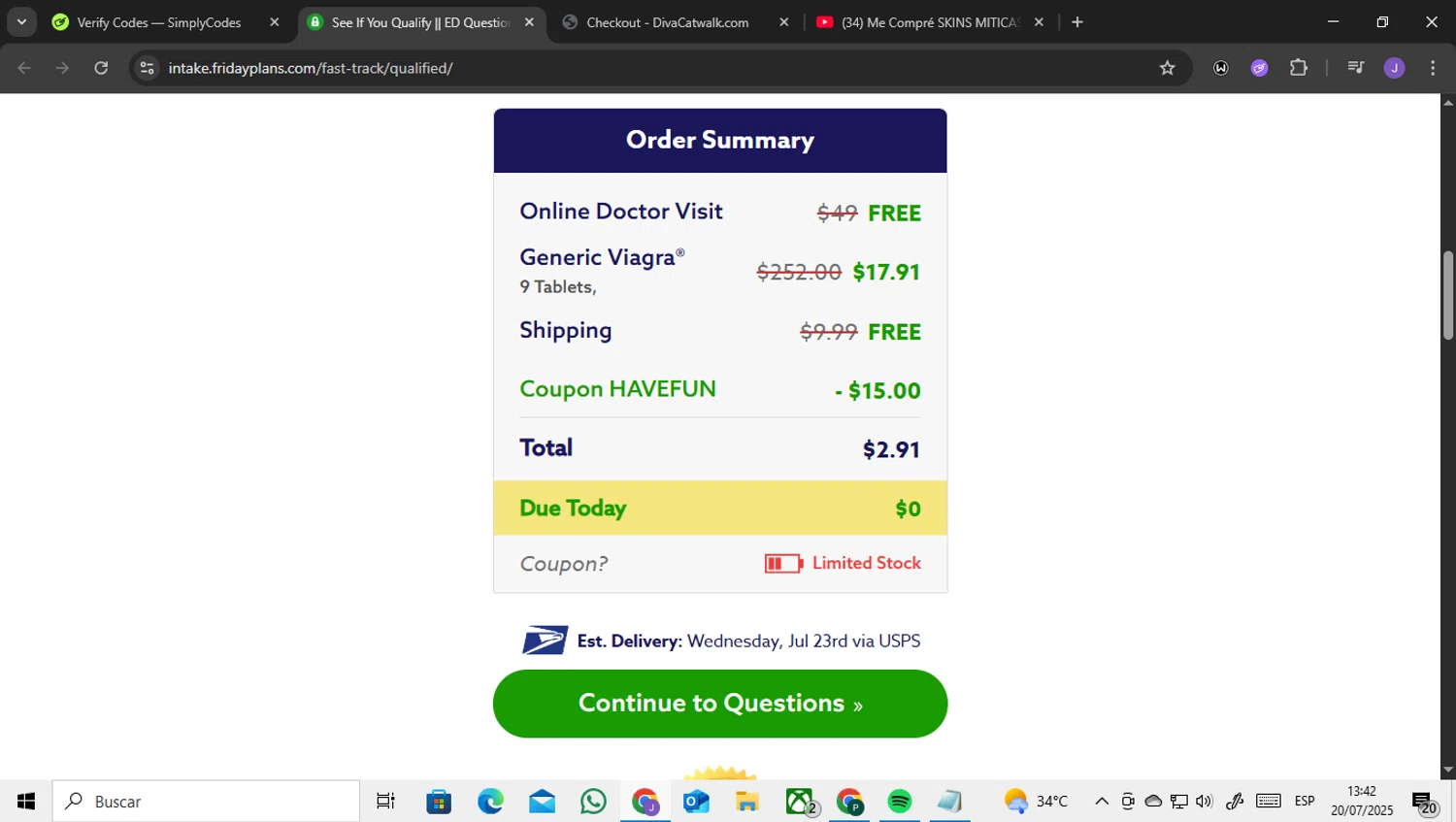Switch the ESP input language
Screen dimensions: 1456x822
[x=1305, y=801]
